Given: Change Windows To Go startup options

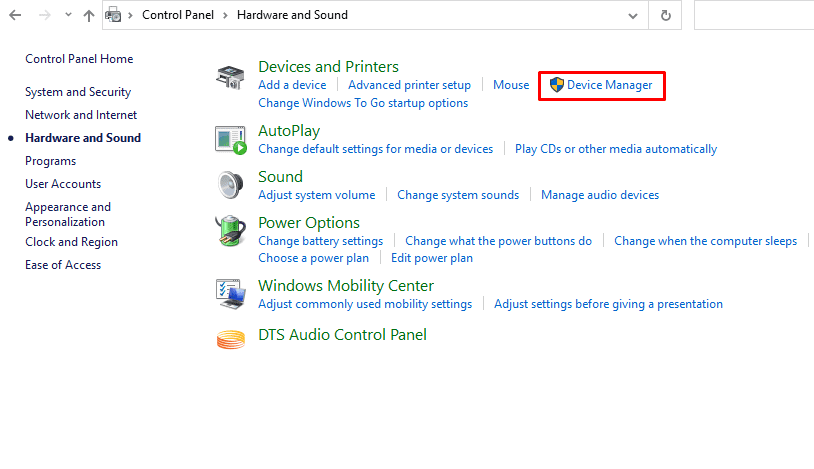Looking at the screenshot, I should (363, 103).
